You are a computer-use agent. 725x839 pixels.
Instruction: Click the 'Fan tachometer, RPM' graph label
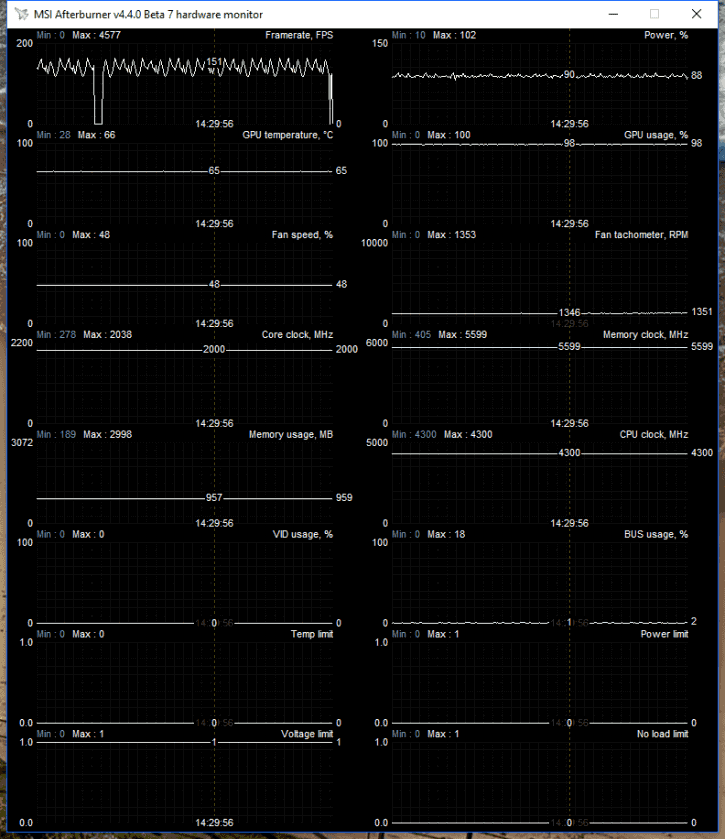pyautogui.click(x=642, y=235)
